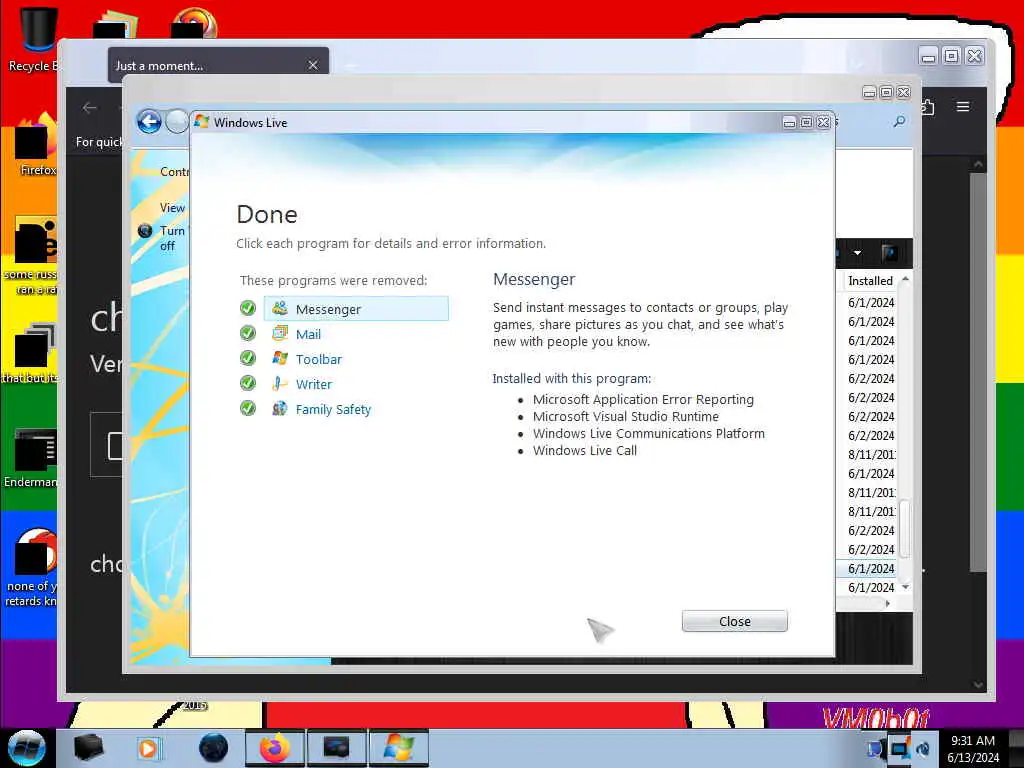
Task: Click the Windows Live taskbar button
Action: coord(398,748)
